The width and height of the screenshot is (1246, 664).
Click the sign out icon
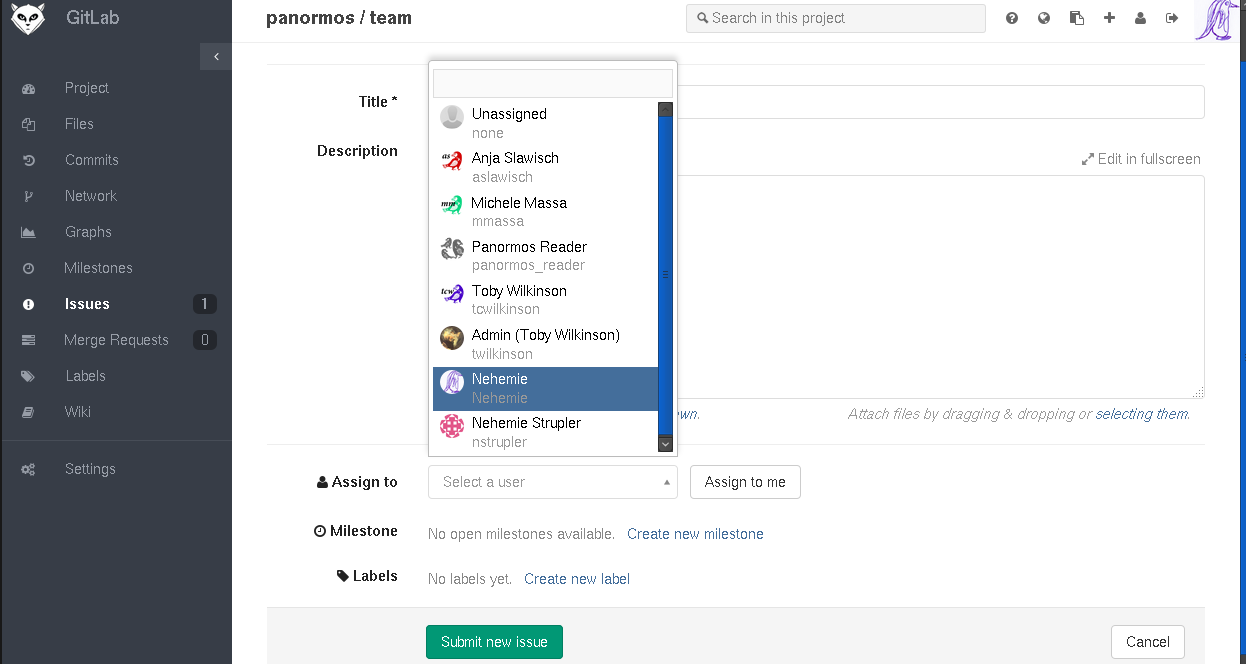pyautogui.click(x=1172, y=18)
